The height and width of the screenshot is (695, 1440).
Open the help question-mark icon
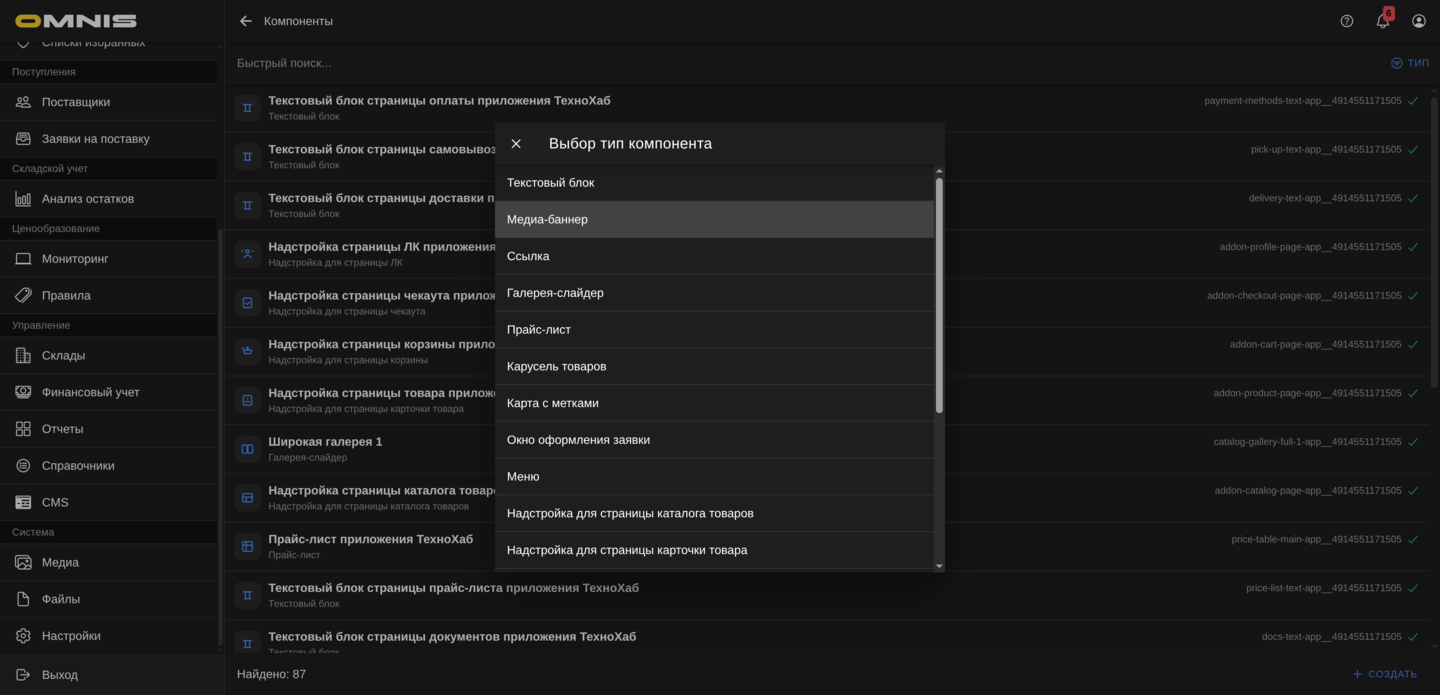click(1346, 20)
